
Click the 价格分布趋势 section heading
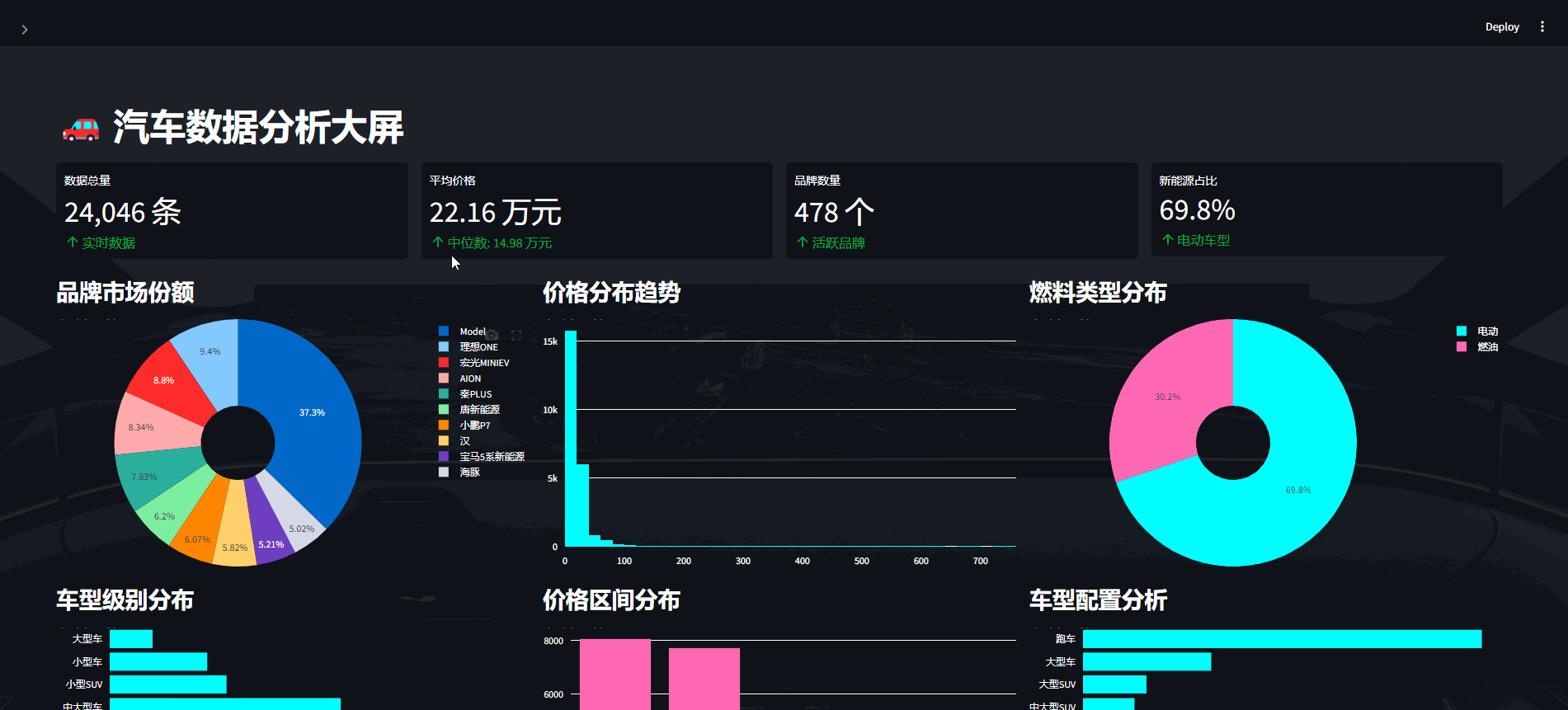click(611, 293)
